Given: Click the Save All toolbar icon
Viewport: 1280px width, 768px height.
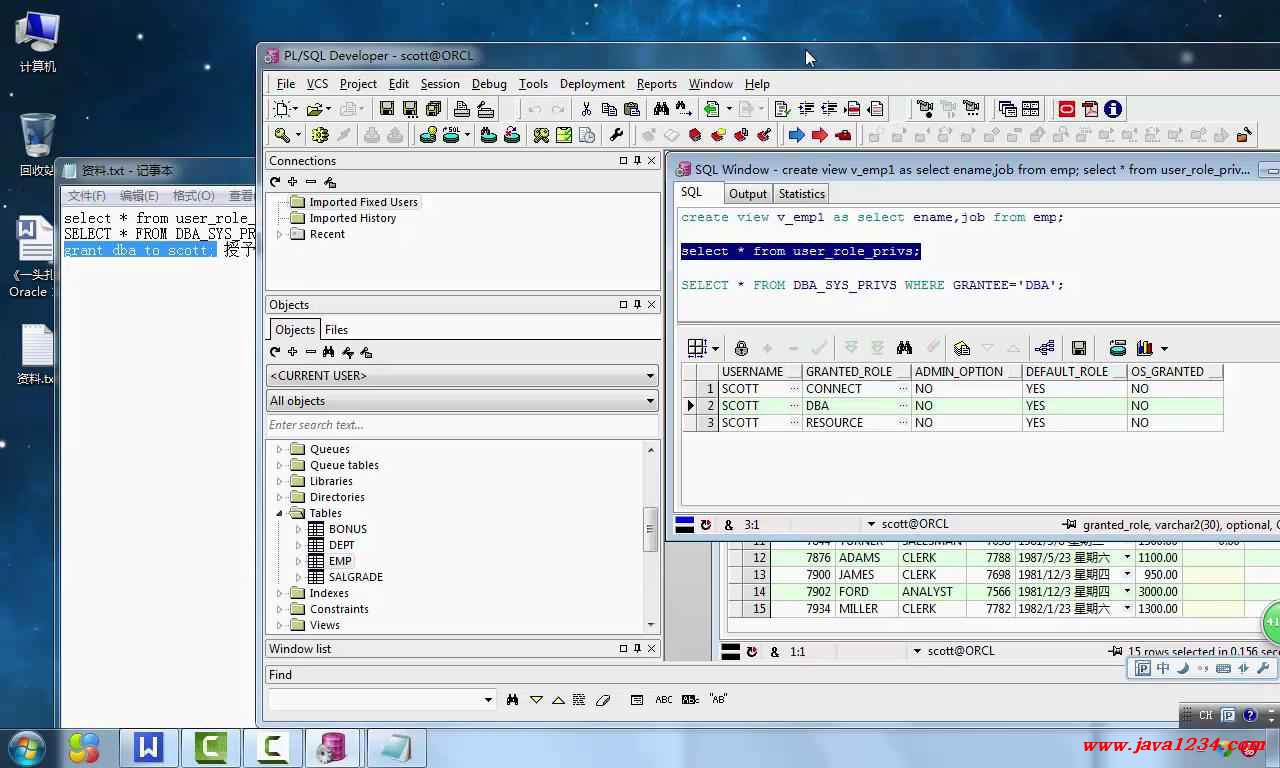Looking at the screenshot, I should pos(434,109).
